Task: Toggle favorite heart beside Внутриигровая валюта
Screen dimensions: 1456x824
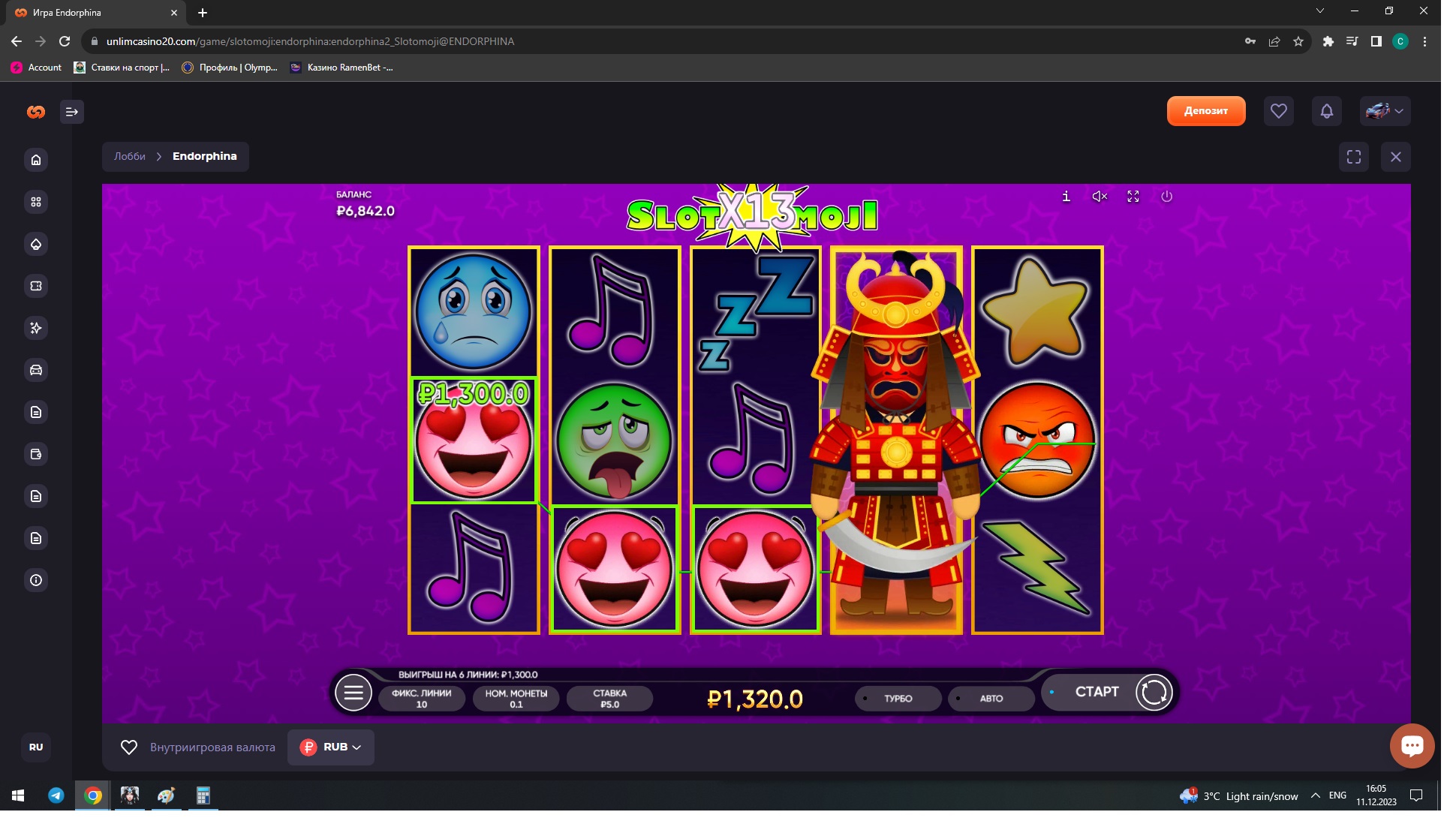Action: (129, 747)
